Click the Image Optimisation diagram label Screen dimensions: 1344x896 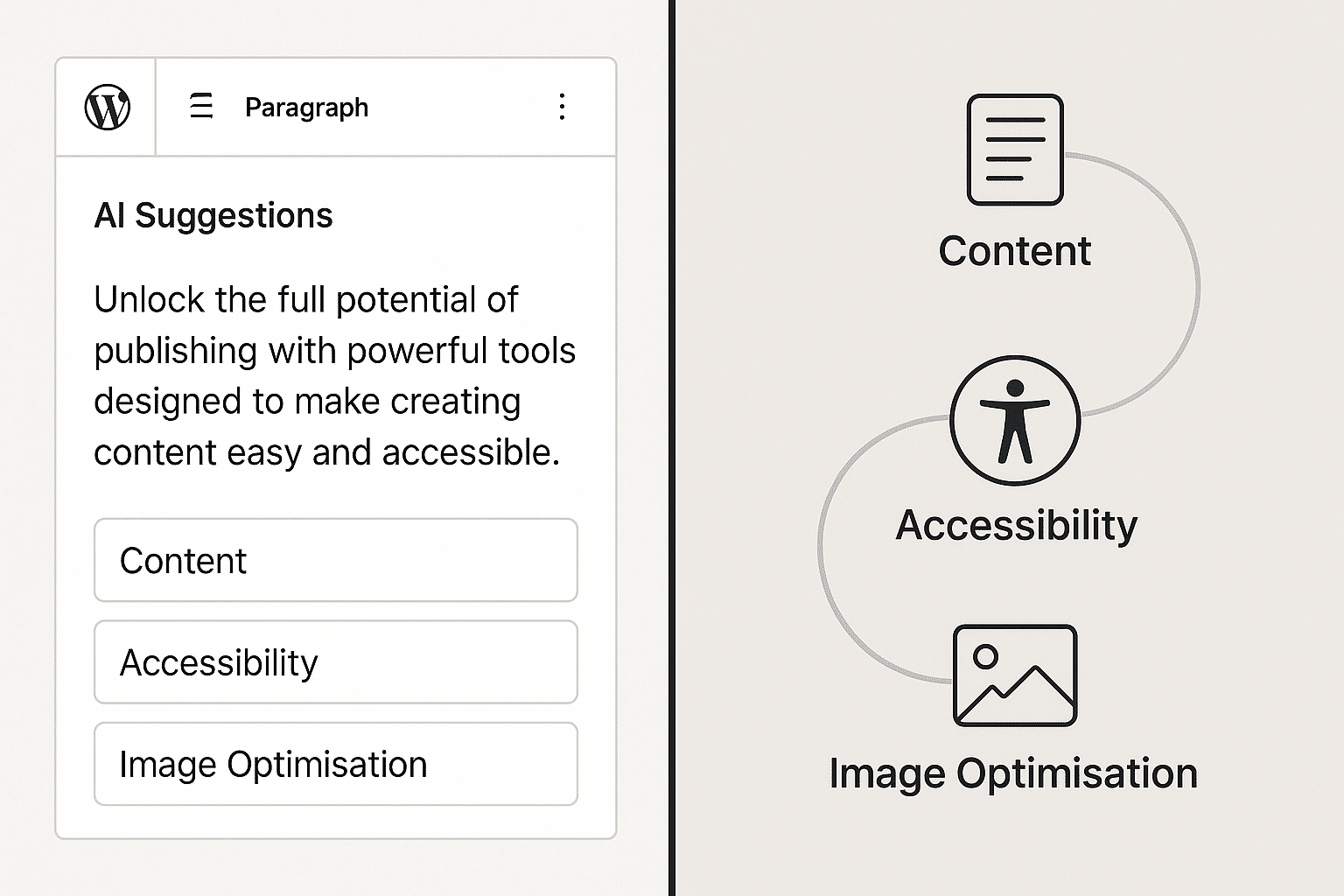[x=1013, y=774]
